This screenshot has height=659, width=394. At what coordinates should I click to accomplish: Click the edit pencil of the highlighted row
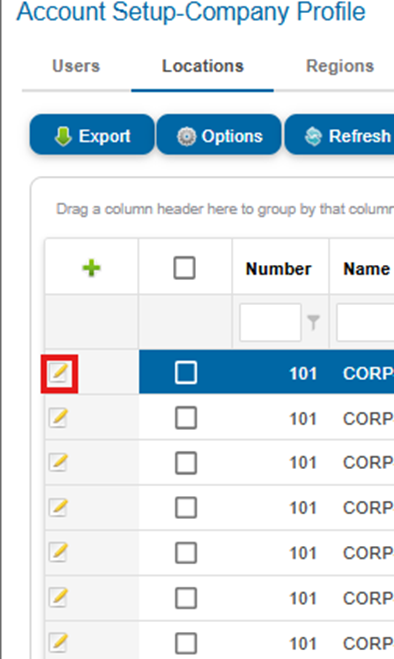click(x=58, y=373)
